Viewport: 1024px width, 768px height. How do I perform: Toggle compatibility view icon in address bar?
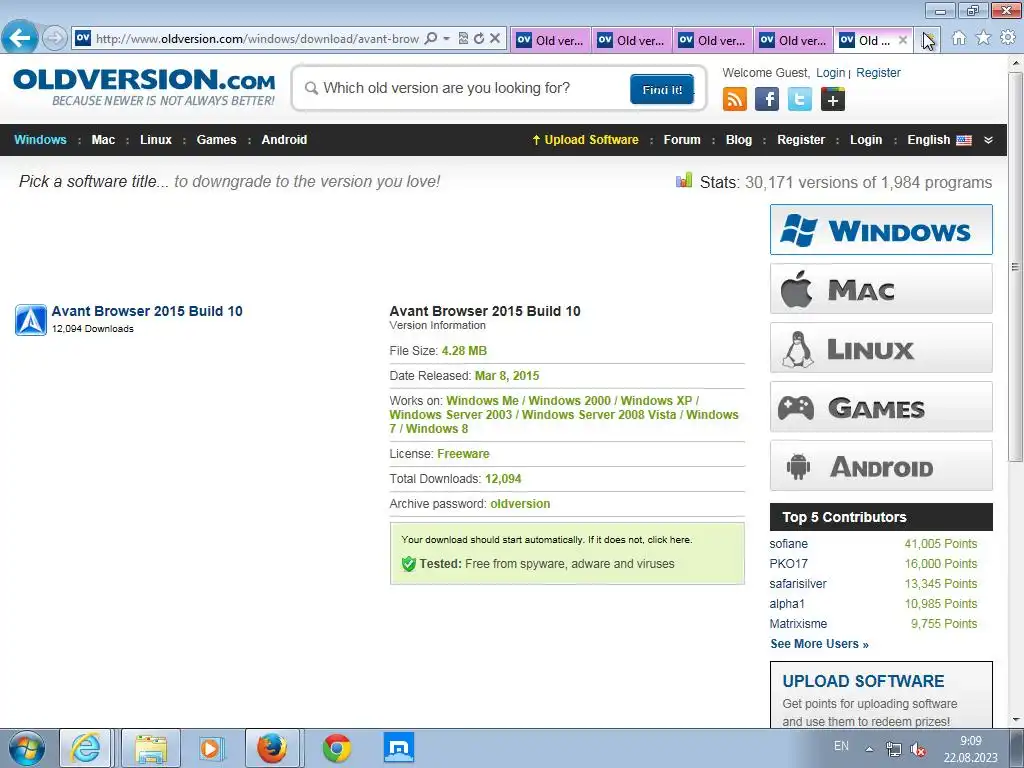(463, 39)
